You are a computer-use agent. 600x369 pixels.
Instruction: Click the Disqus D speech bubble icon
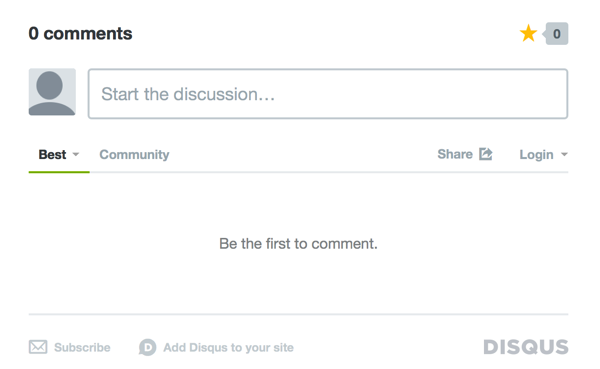pos(147,348)
